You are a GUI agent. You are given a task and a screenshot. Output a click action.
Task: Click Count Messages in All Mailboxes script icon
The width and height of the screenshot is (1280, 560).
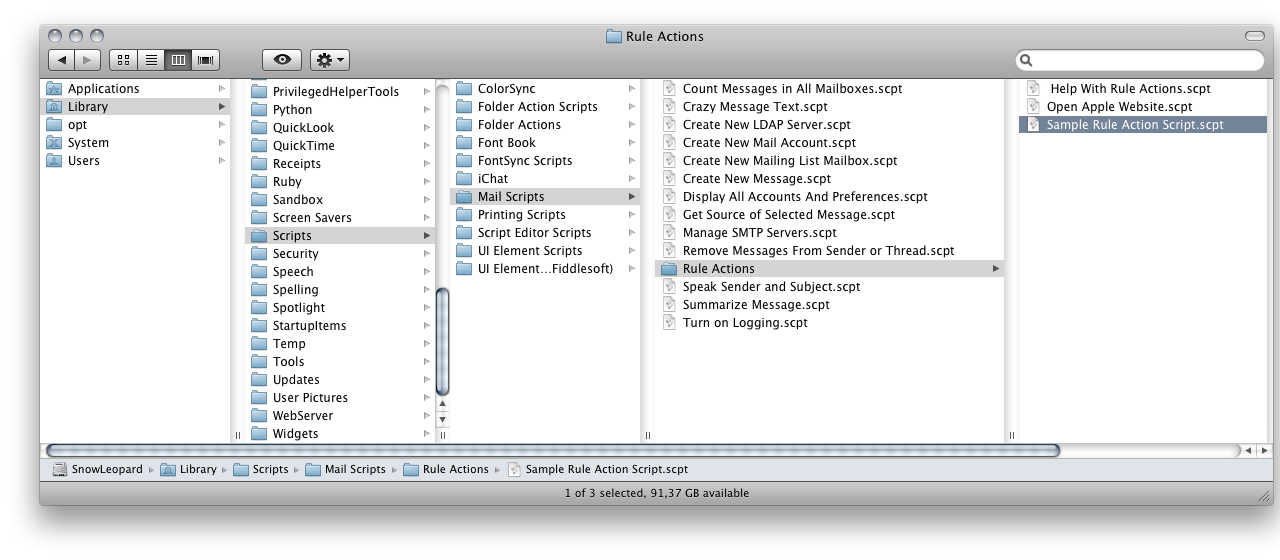tap(671, 89)
